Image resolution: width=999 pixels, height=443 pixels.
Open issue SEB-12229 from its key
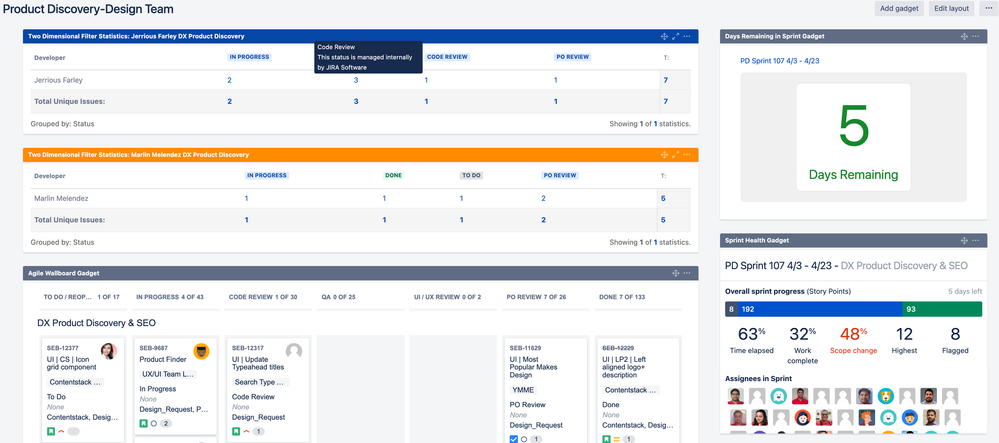click(618, 348)
